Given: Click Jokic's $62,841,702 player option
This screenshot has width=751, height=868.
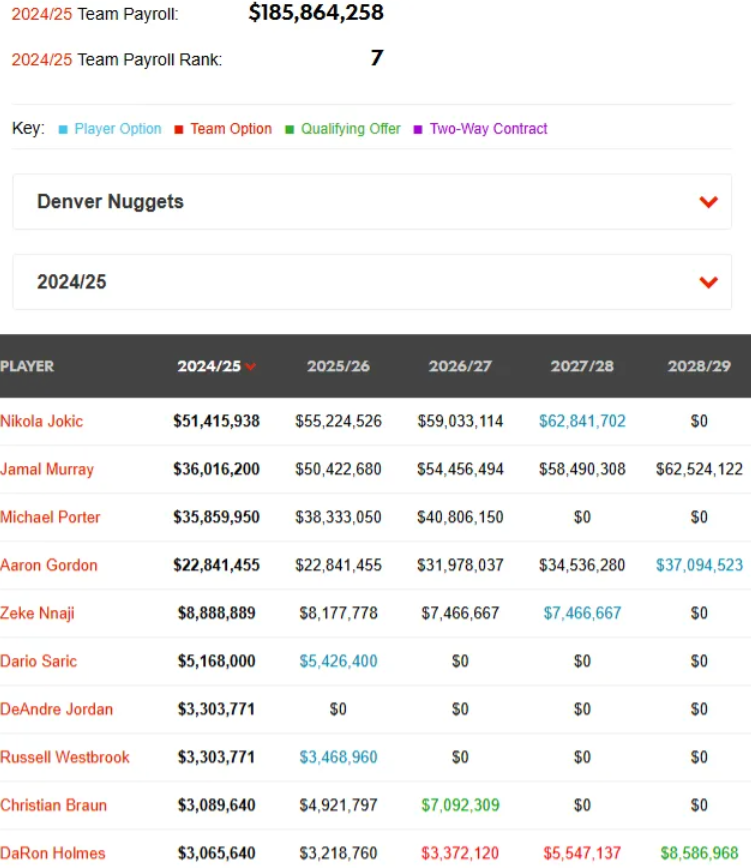Looking at the screenshot, I should 582,421.
